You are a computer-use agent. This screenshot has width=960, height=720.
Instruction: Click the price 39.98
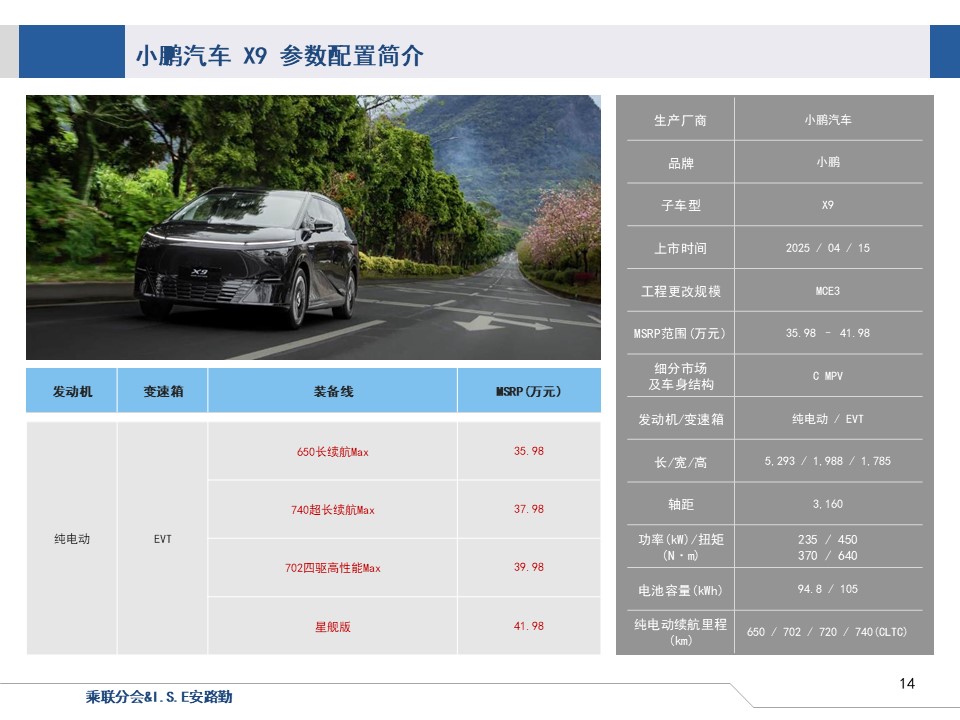tap(529, 568)
